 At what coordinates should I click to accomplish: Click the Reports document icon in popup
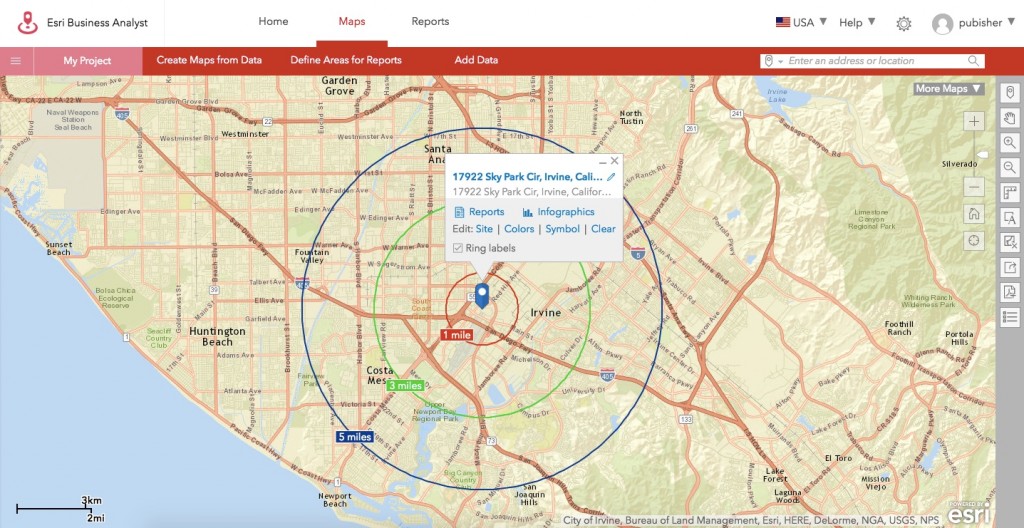coord(459,212)
